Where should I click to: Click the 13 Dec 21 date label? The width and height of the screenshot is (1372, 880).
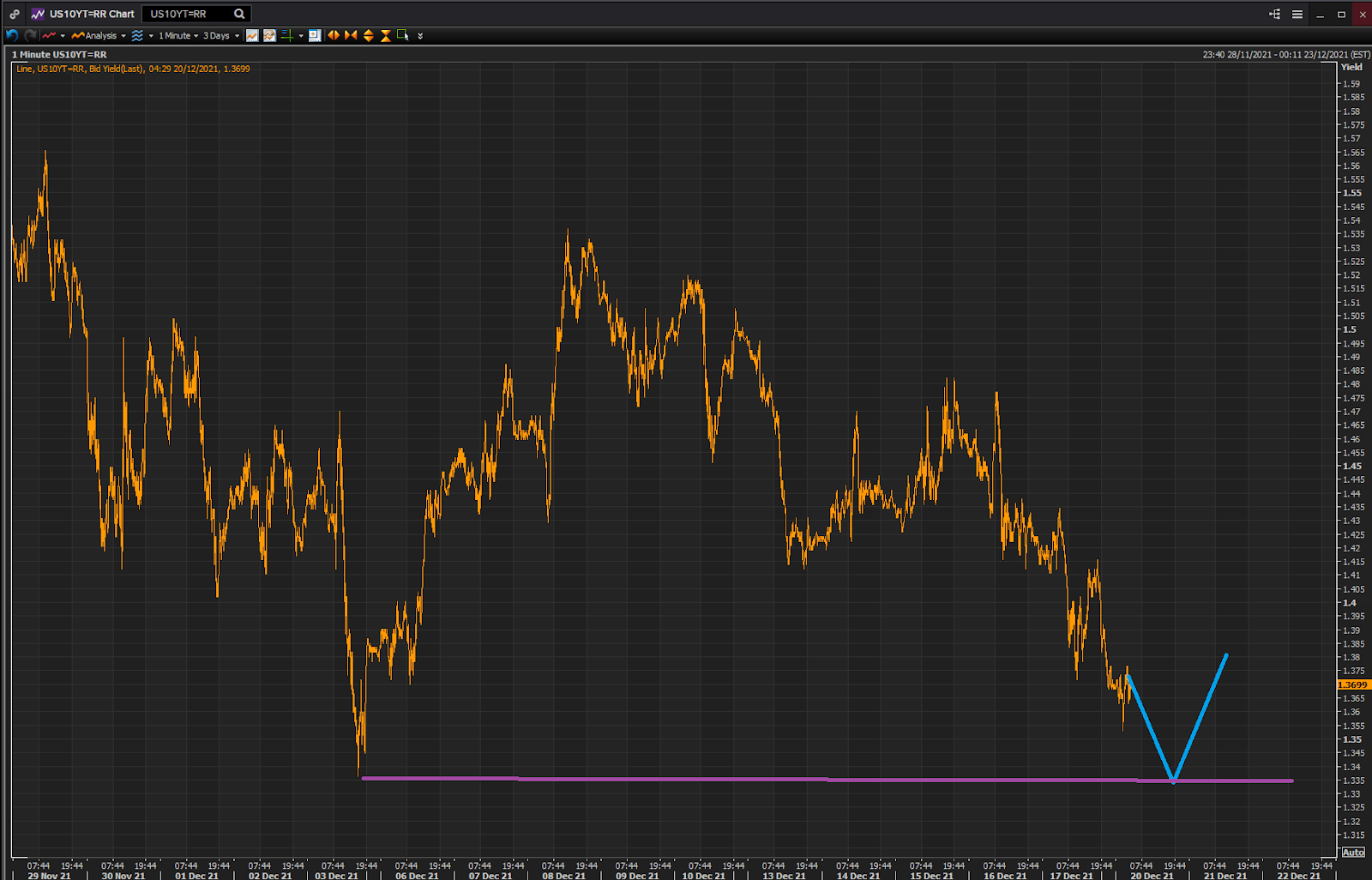[x=784, y=876]
